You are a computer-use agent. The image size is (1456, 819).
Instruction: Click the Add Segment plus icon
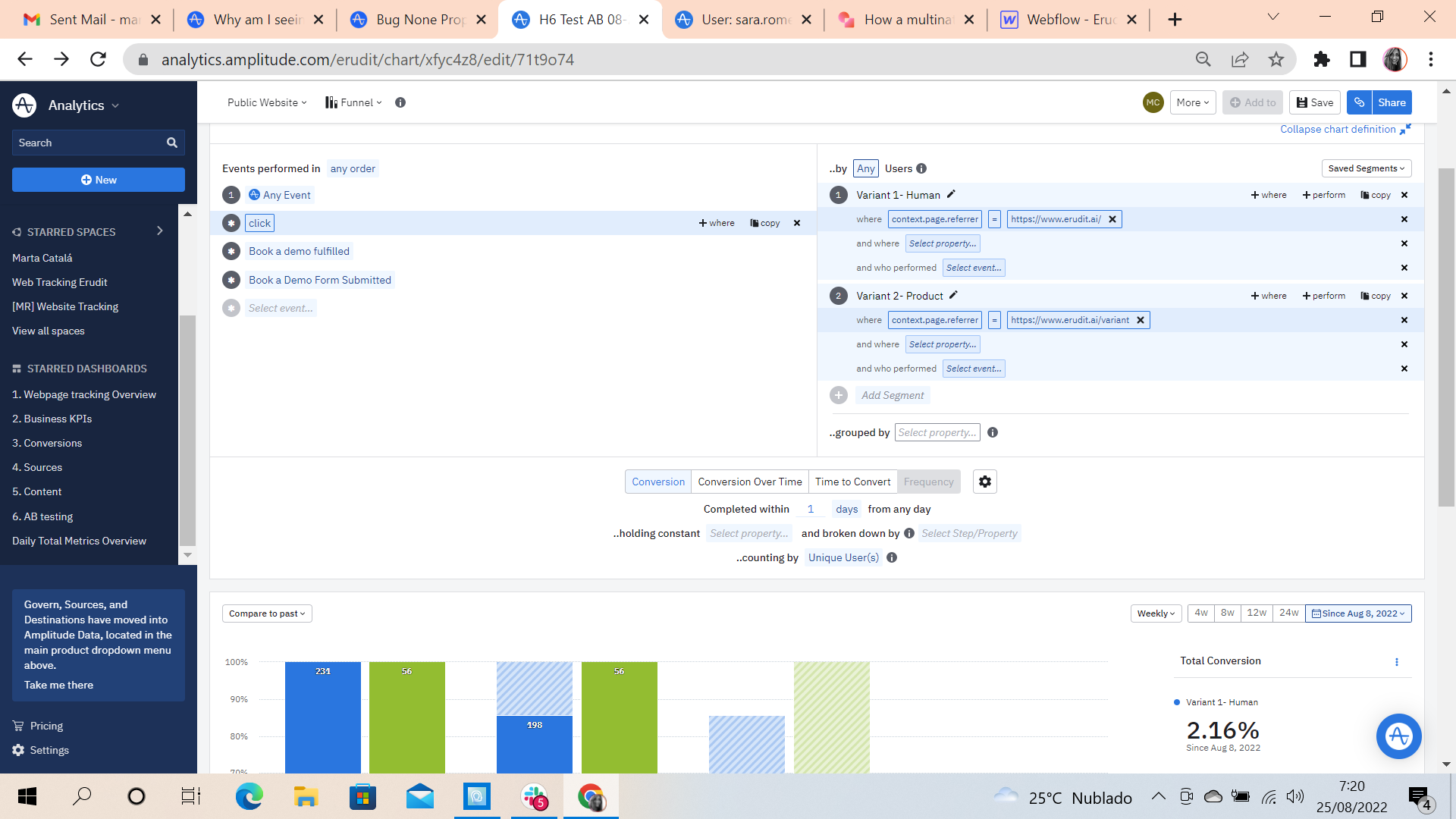[x=838, y=395]
